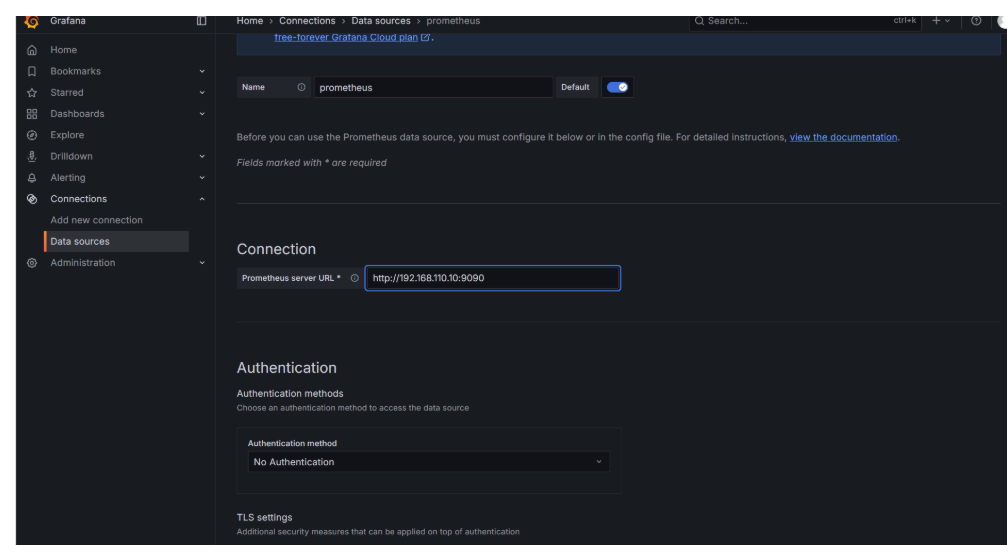Click the info icon next to Name

coord(301,87)
